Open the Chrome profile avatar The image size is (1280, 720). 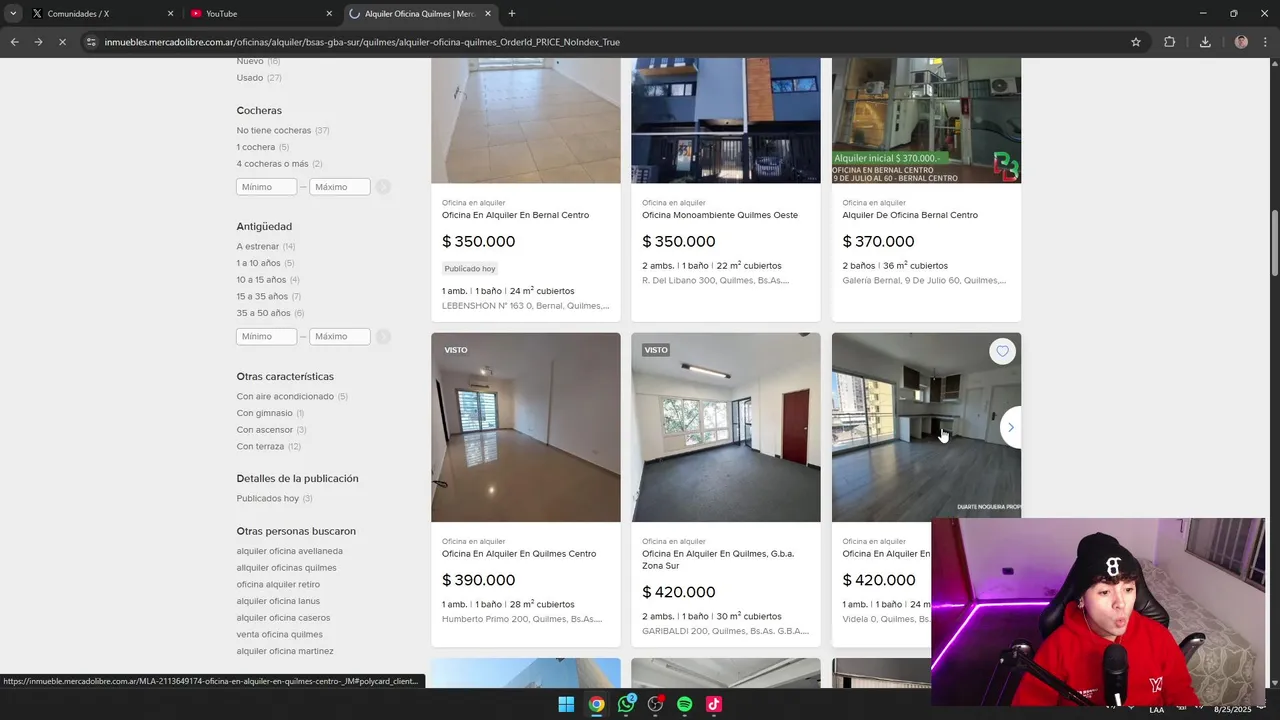coord(1241,42)
